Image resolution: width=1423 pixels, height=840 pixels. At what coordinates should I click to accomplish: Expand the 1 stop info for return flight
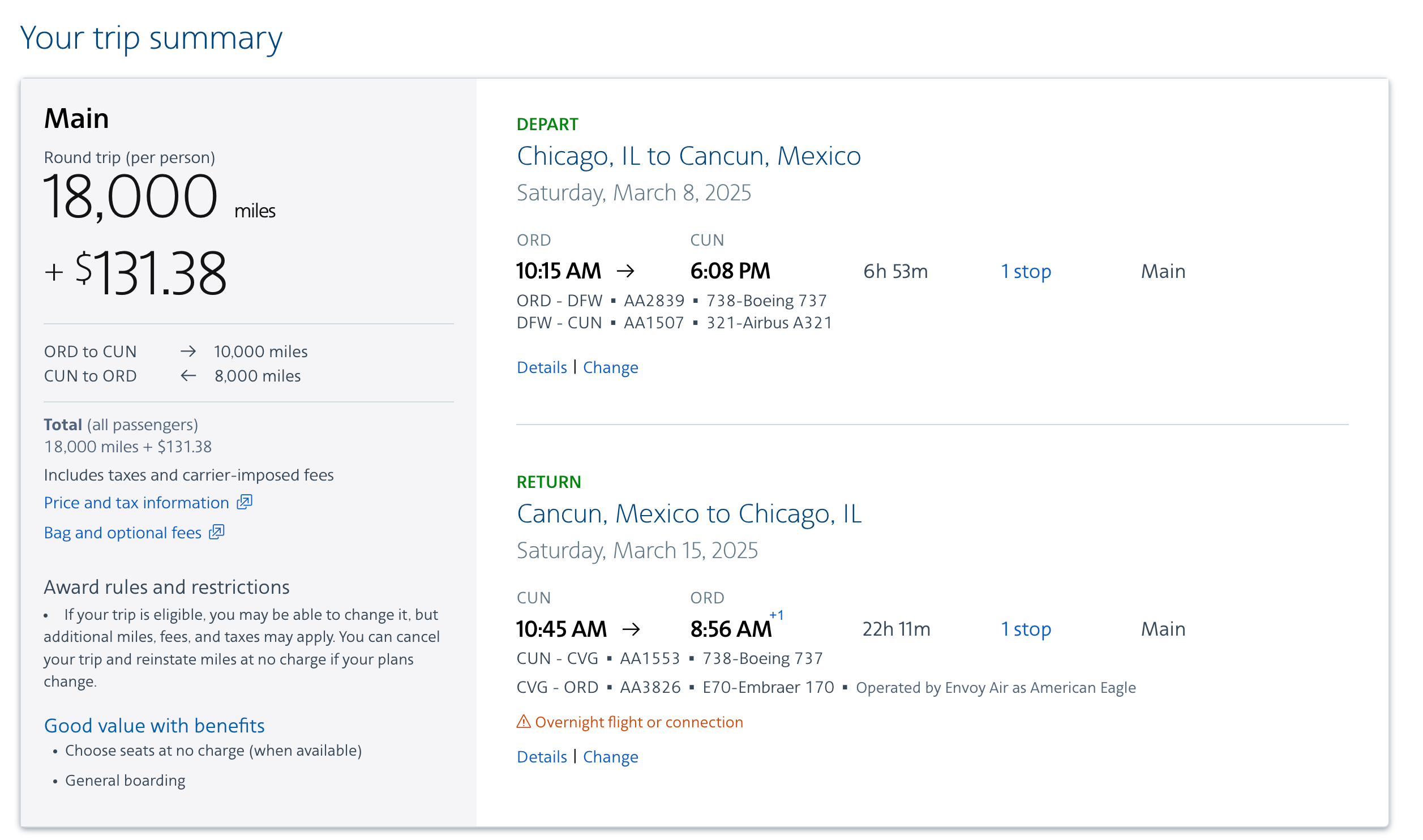[x=1026, y=629]
